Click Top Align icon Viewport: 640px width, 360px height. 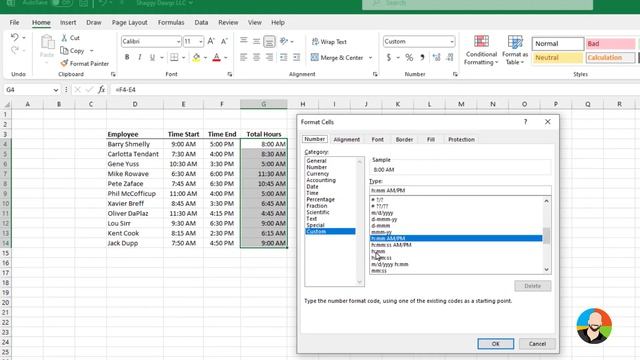tap(244, 41)
